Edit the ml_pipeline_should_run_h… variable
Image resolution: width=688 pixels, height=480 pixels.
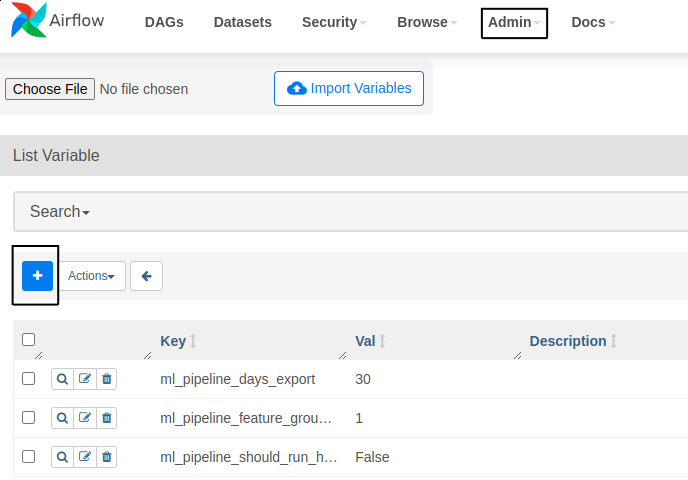coord(85,457)
